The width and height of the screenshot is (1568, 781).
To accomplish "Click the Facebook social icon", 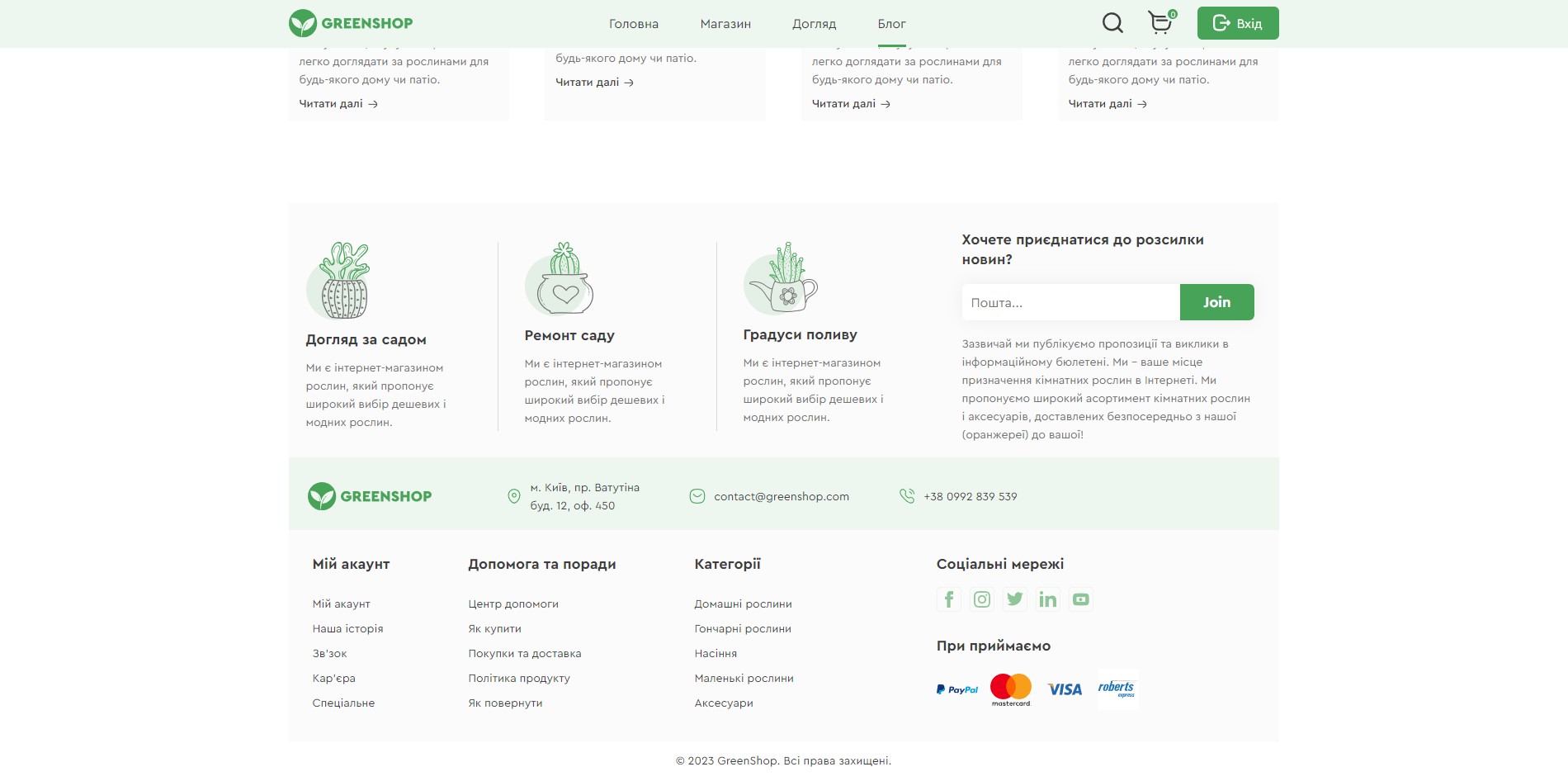I will 949,599.
